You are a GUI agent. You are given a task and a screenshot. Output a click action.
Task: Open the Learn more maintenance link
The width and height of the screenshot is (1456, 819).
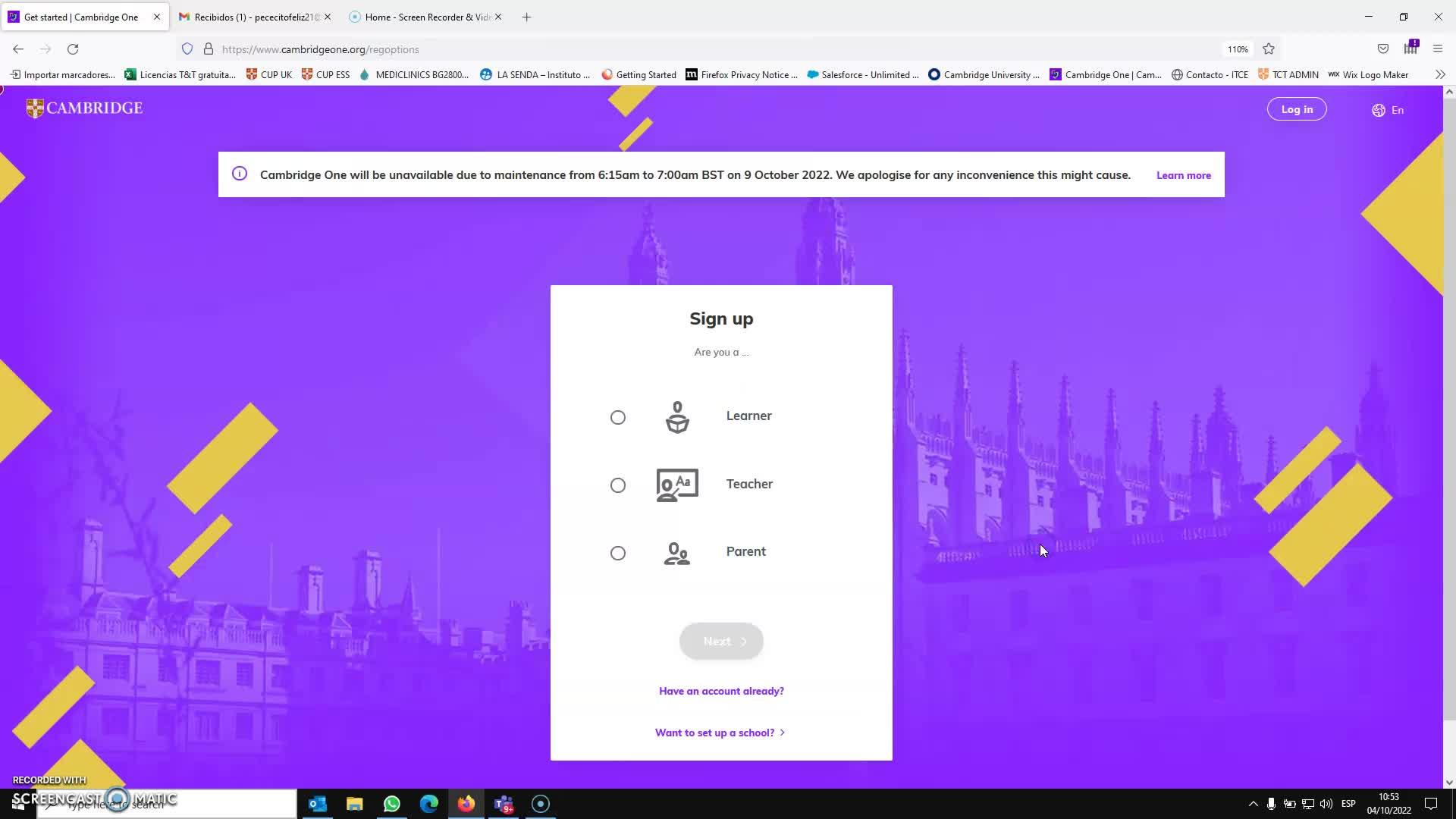point(1183,175)
